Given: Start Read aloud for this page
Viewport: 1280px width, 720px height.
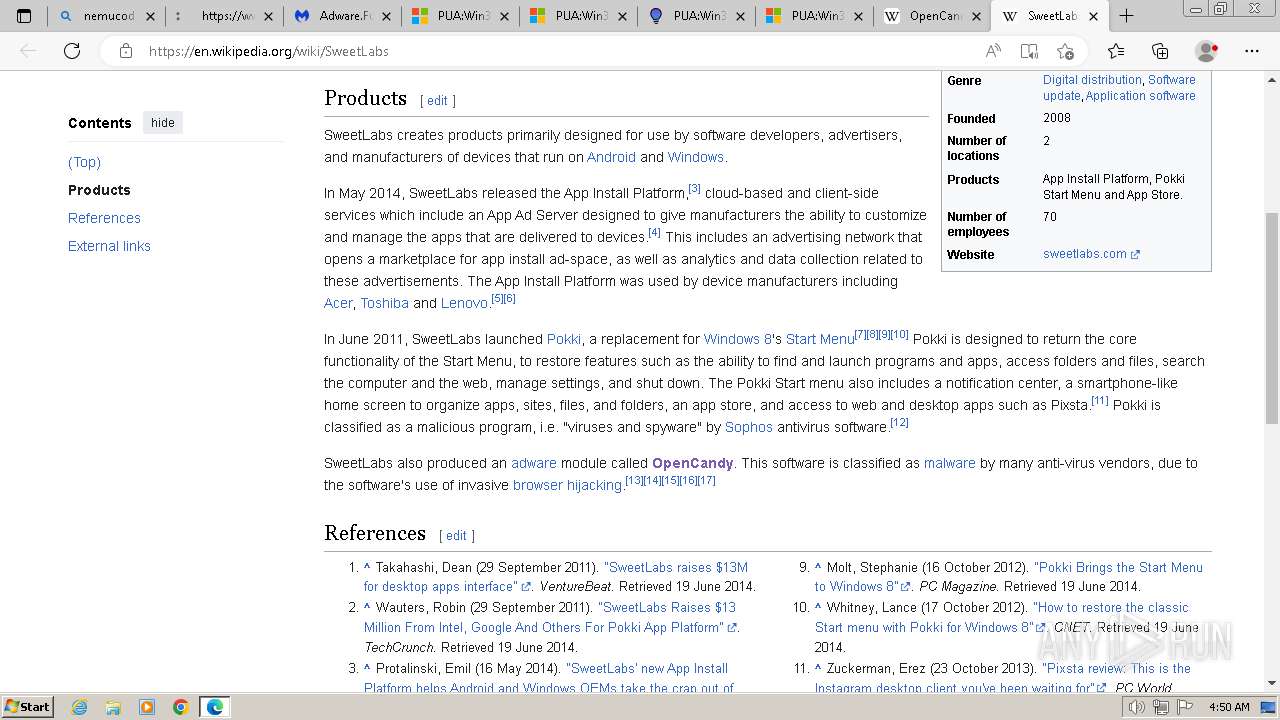Looking at the screenshot, I should click(x=993, y=51).
